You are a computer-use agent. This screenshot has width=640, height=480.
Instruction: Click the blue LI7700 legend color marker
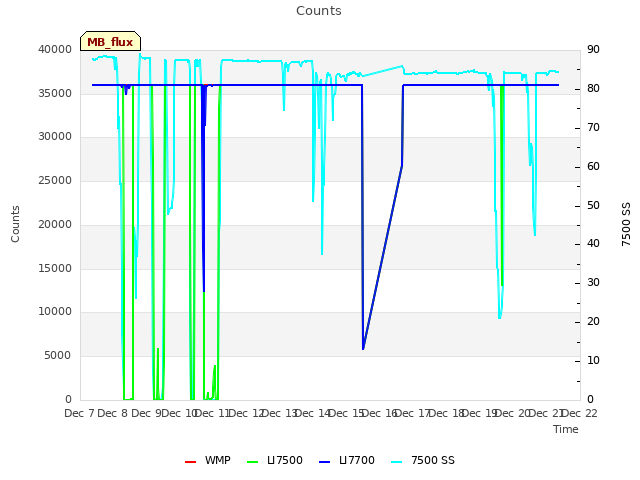(324, 462)
